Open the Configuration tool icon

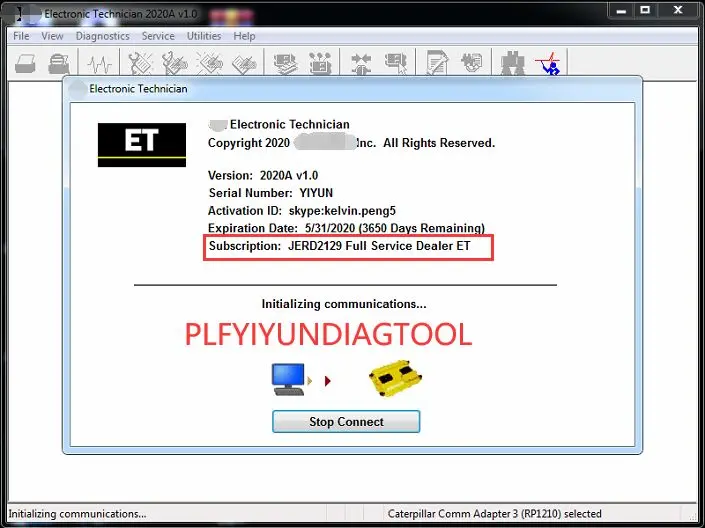(320, 63)
